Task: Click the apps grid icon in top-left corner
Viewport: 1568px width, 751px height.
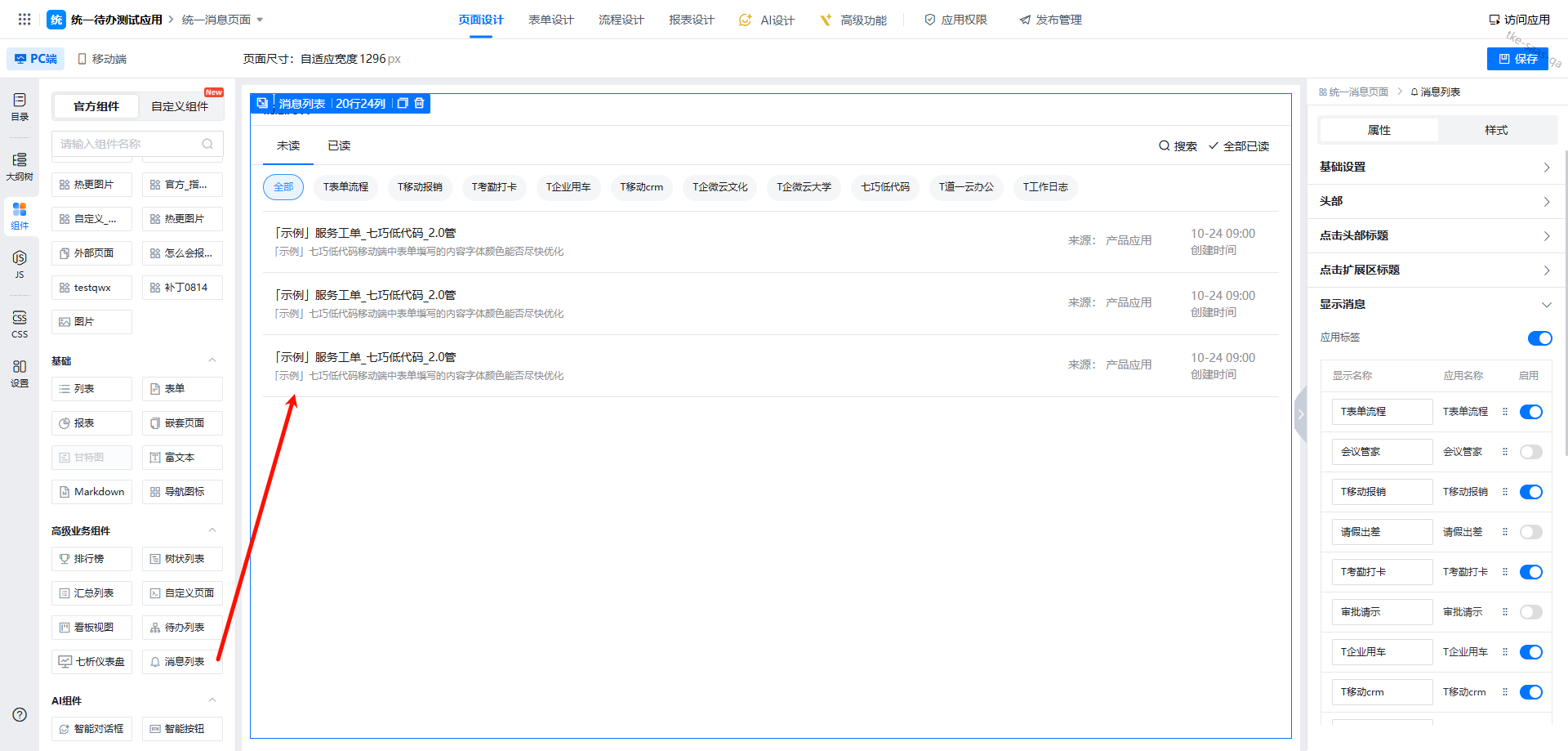Action: click(24, 20)
